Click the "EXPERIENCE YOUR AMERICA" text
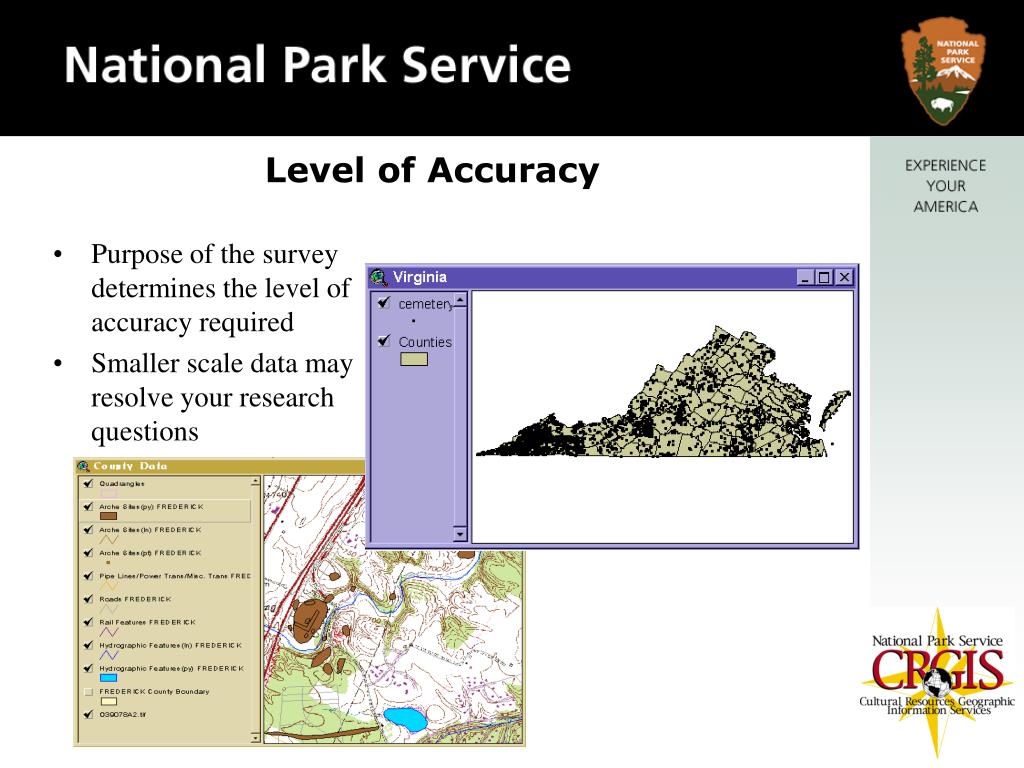Screen dimensions: 1024x768 click(946, 186)
